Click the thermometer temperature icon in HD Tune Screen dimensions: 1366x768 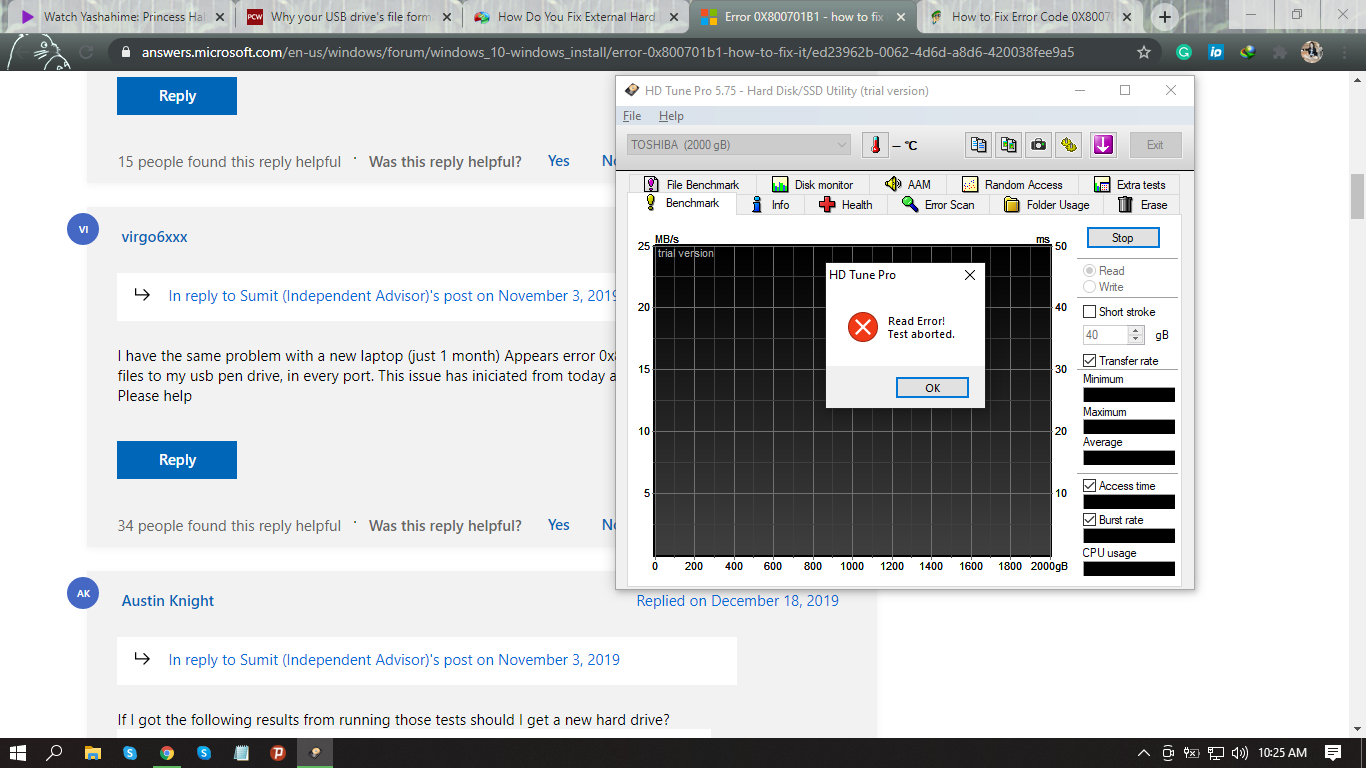875,145
